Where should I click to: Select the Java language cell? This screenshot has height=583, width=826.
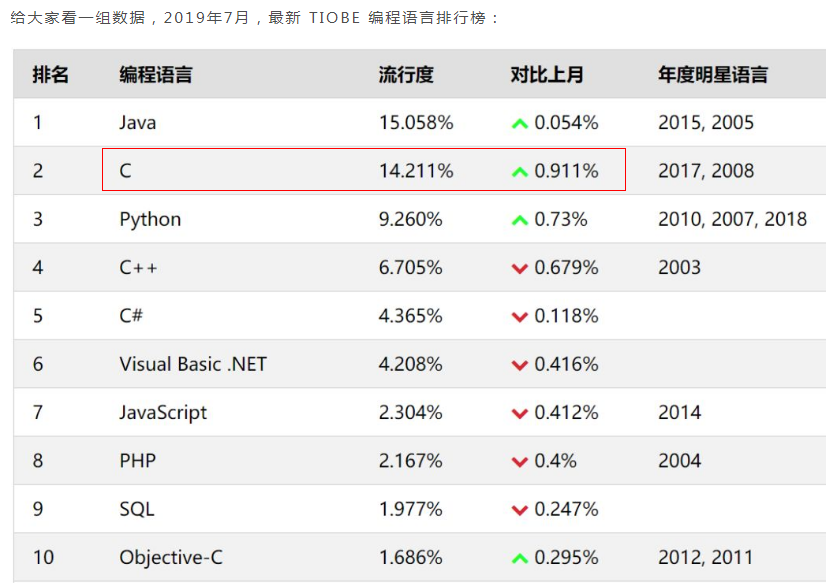(x=137, y=123)
